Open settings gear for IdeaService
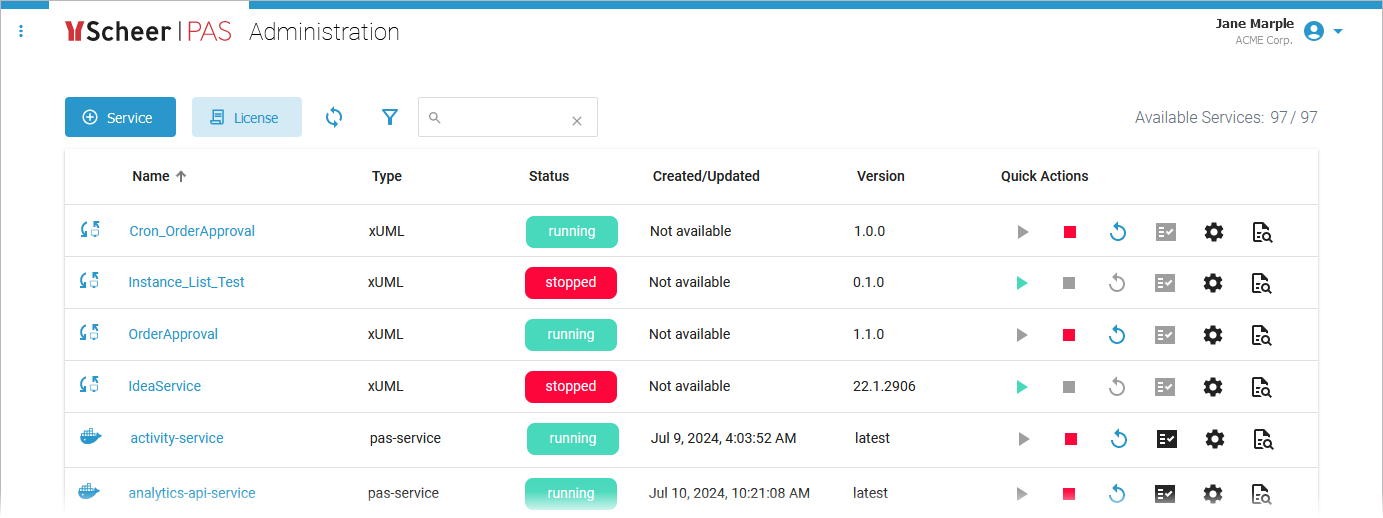Viewport: 1383px width, 518px height. pos(1213,387)
